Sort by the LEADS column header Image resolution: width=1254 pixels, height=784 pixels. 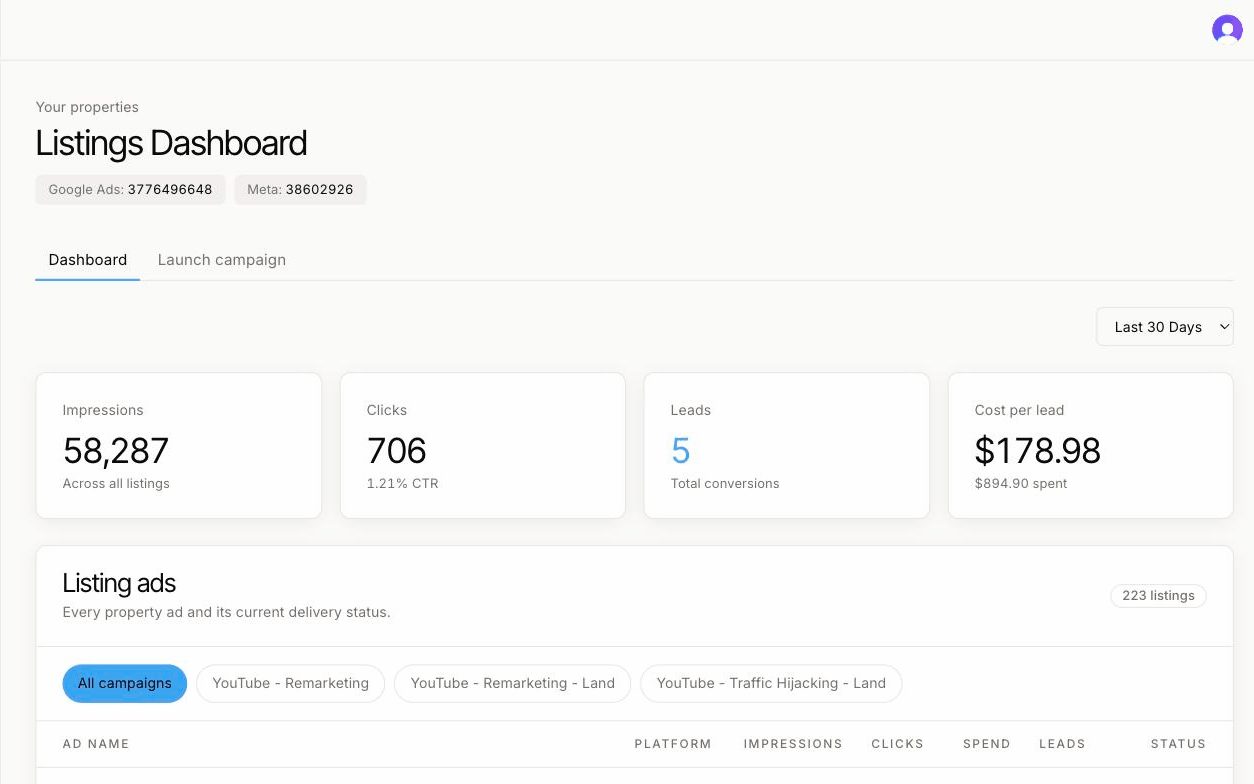tap(1062, 744)
